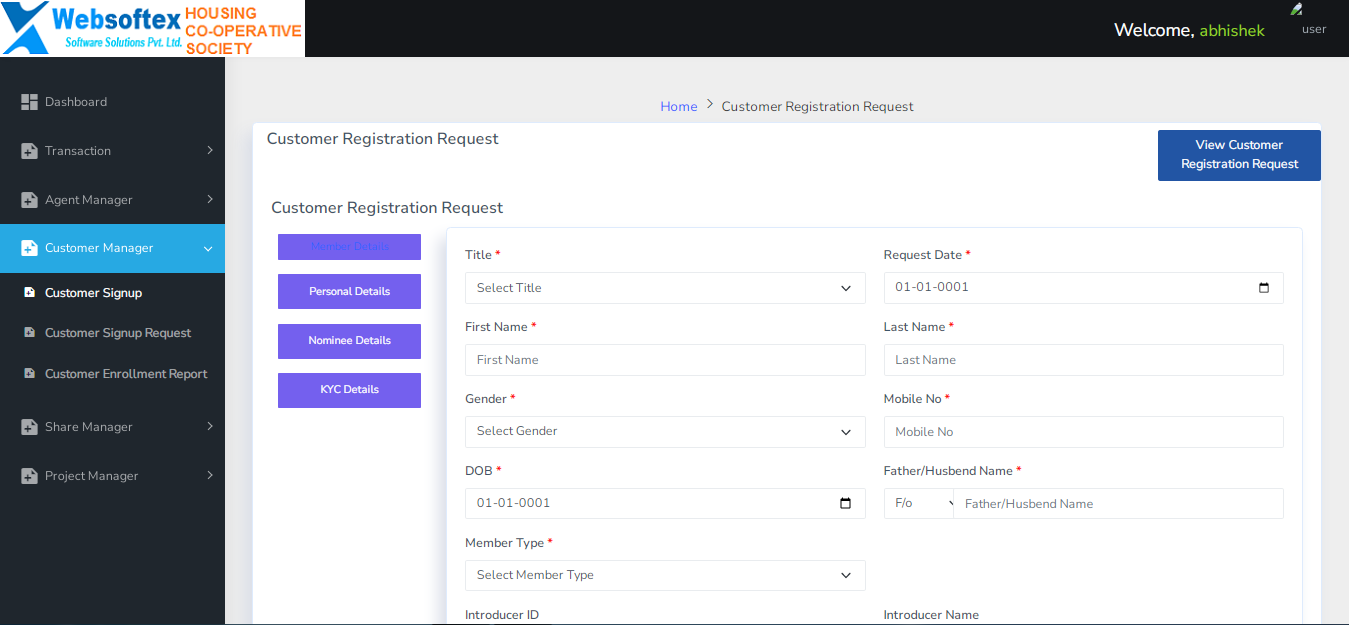Switch to Personal Details tab
This screenshot has height=625, width=1349.
pos(349,292)
